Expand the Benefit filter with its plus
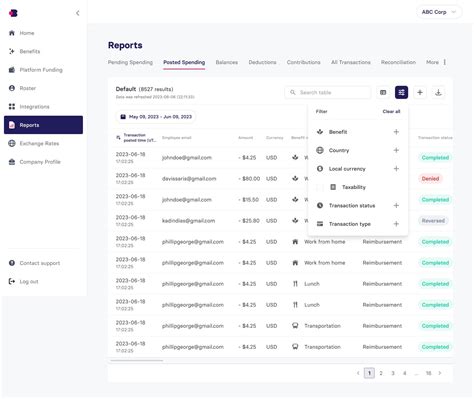The image size is (474, 399). pos(396,132)
